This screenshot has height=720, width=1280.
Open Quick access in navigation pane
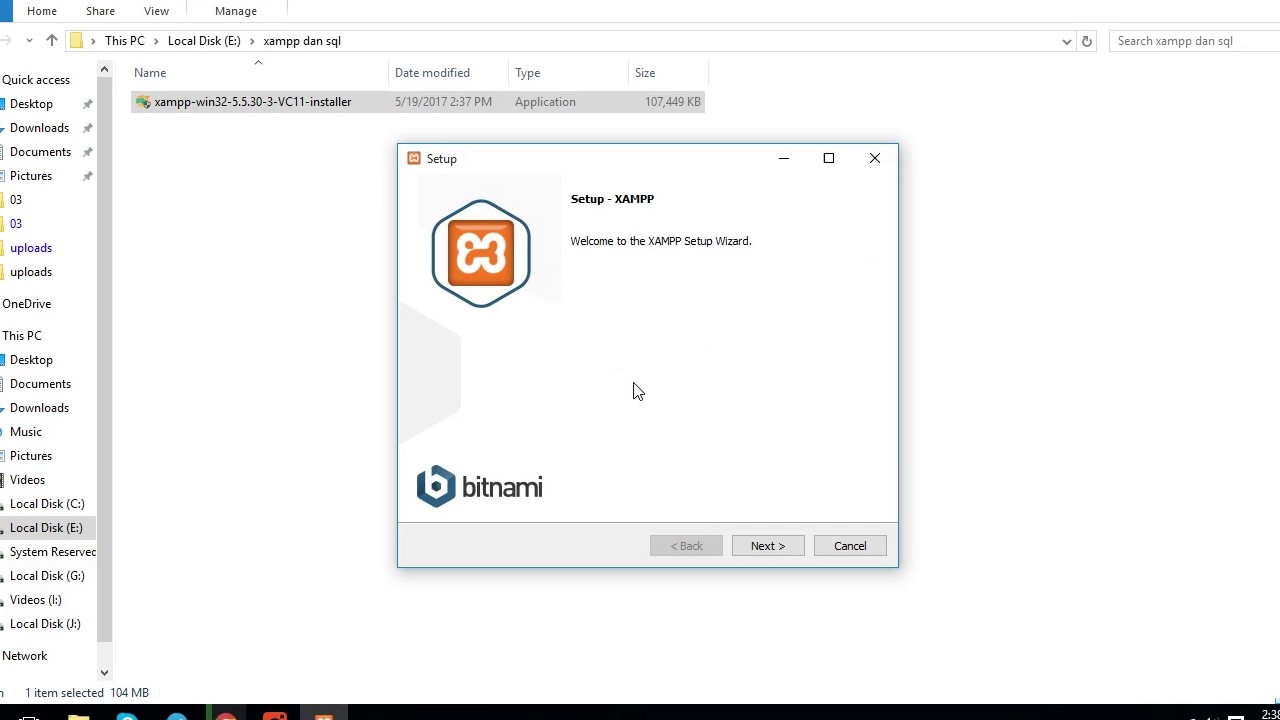point(36,80)
